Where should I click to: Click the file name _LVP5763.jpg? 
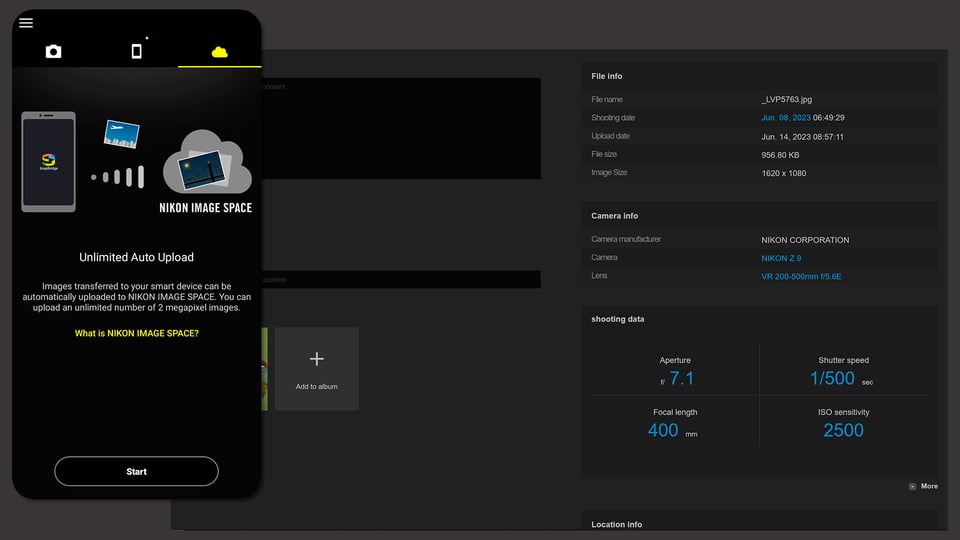click(x=786, y=99)
